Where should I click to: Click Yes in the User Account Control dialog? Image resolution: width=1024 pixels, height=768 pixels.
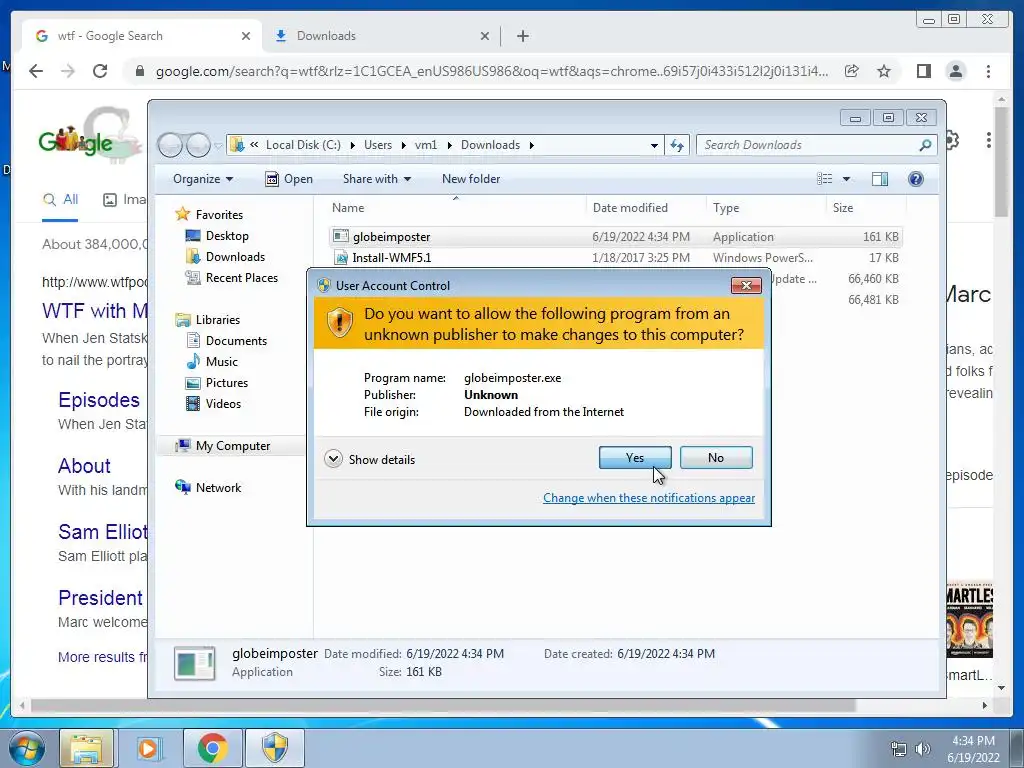635,458
